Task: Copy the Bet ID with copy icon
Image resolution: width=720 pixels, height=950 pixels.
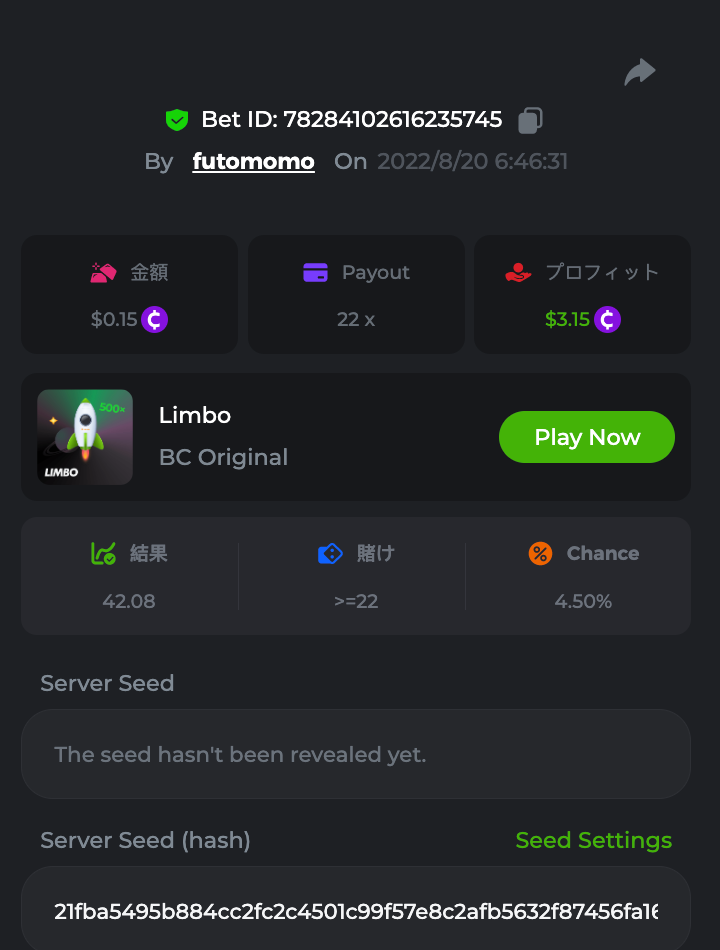Action: click(530, 120)
